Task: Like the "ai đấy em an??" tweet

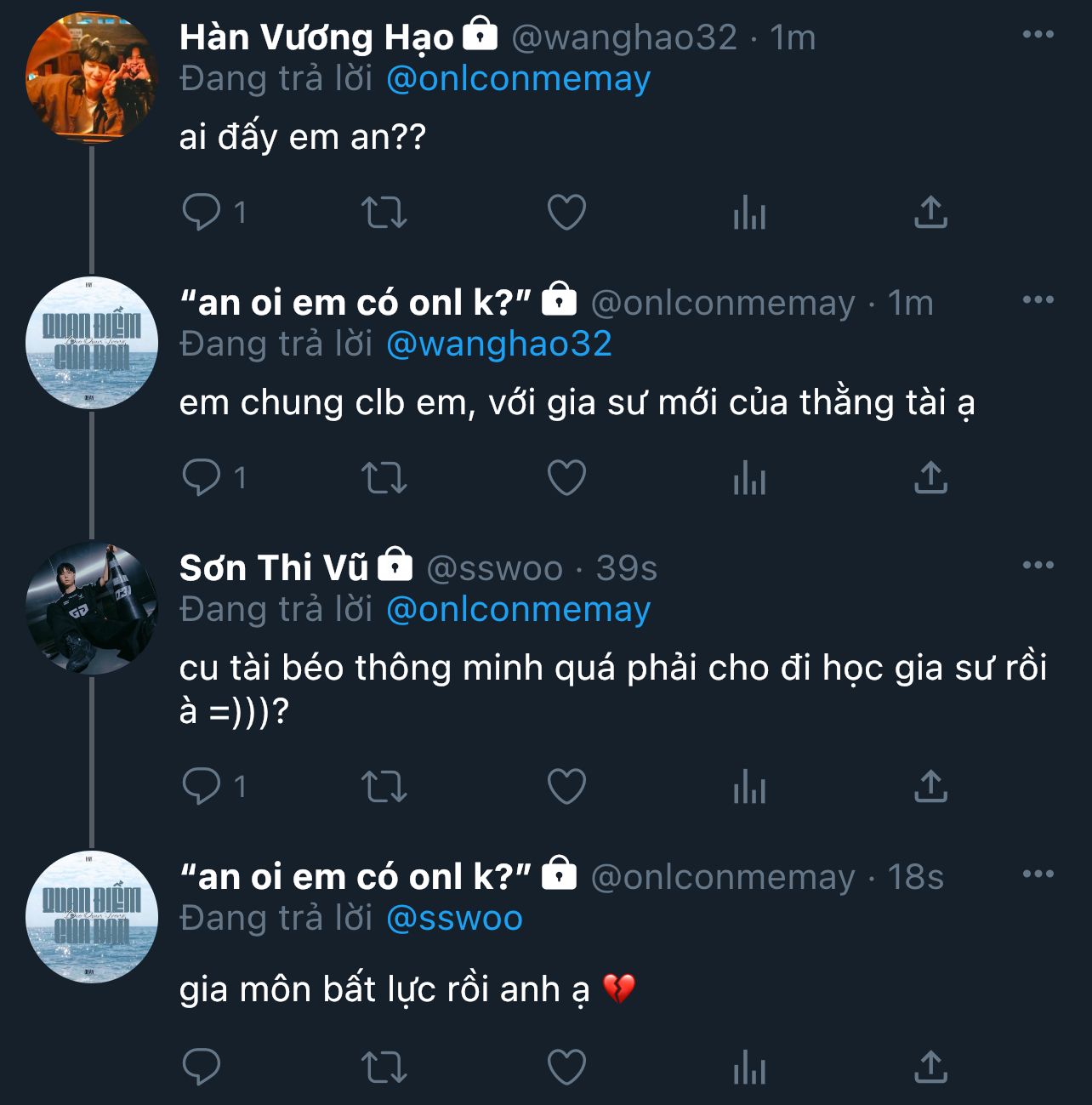Action: 566,213
